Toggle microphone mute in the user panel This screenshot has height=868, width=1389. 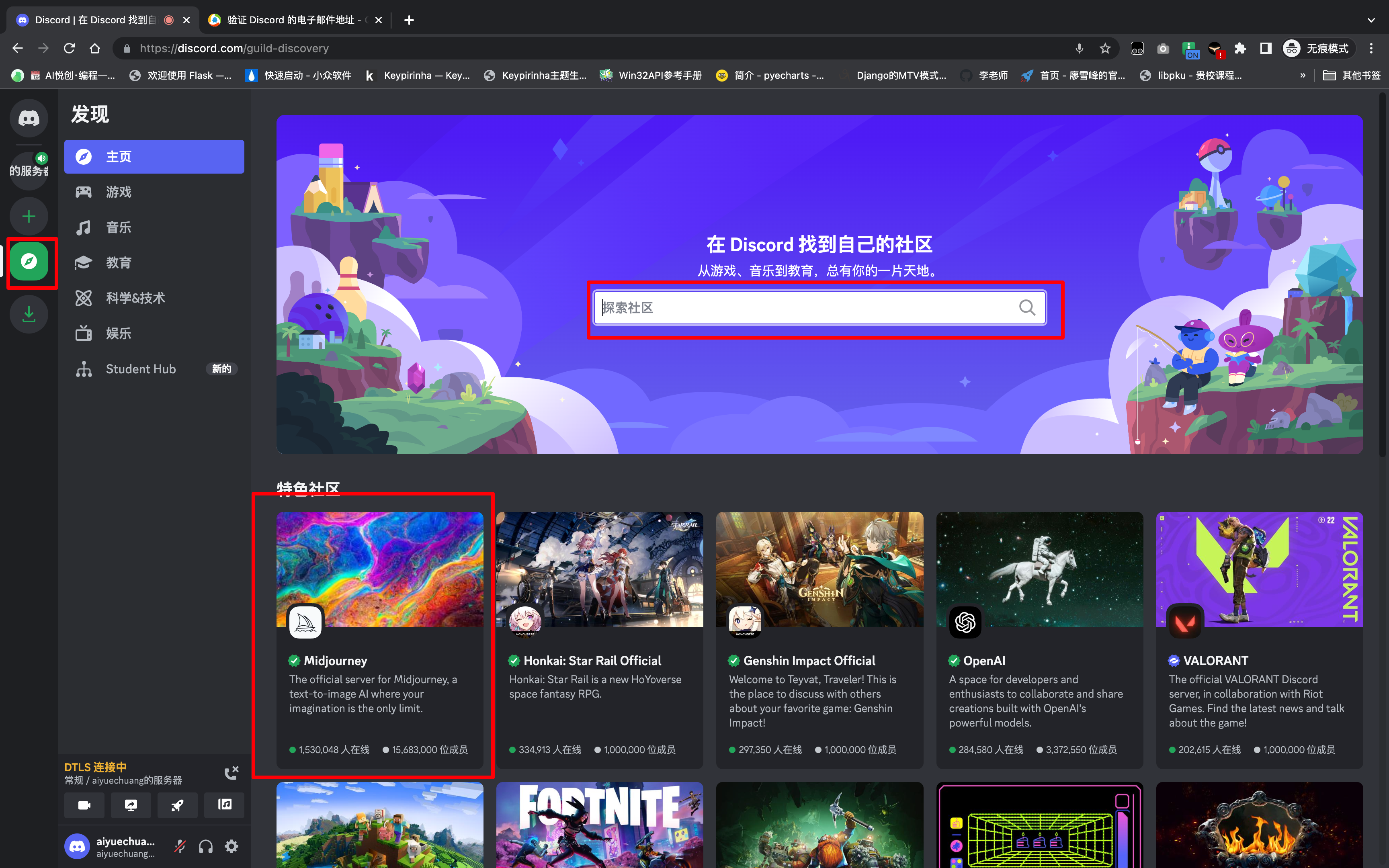point(180,846)
